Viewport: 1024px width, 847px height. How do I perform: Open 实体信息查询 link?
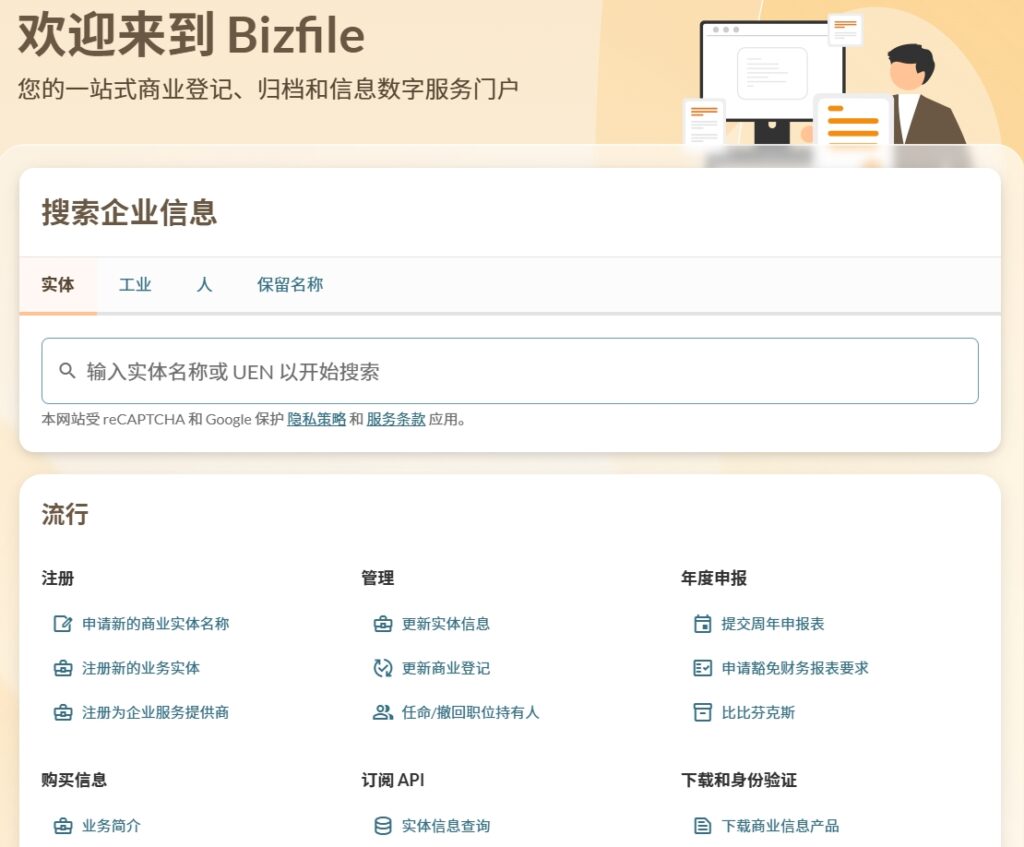click(x=446, y=826)
